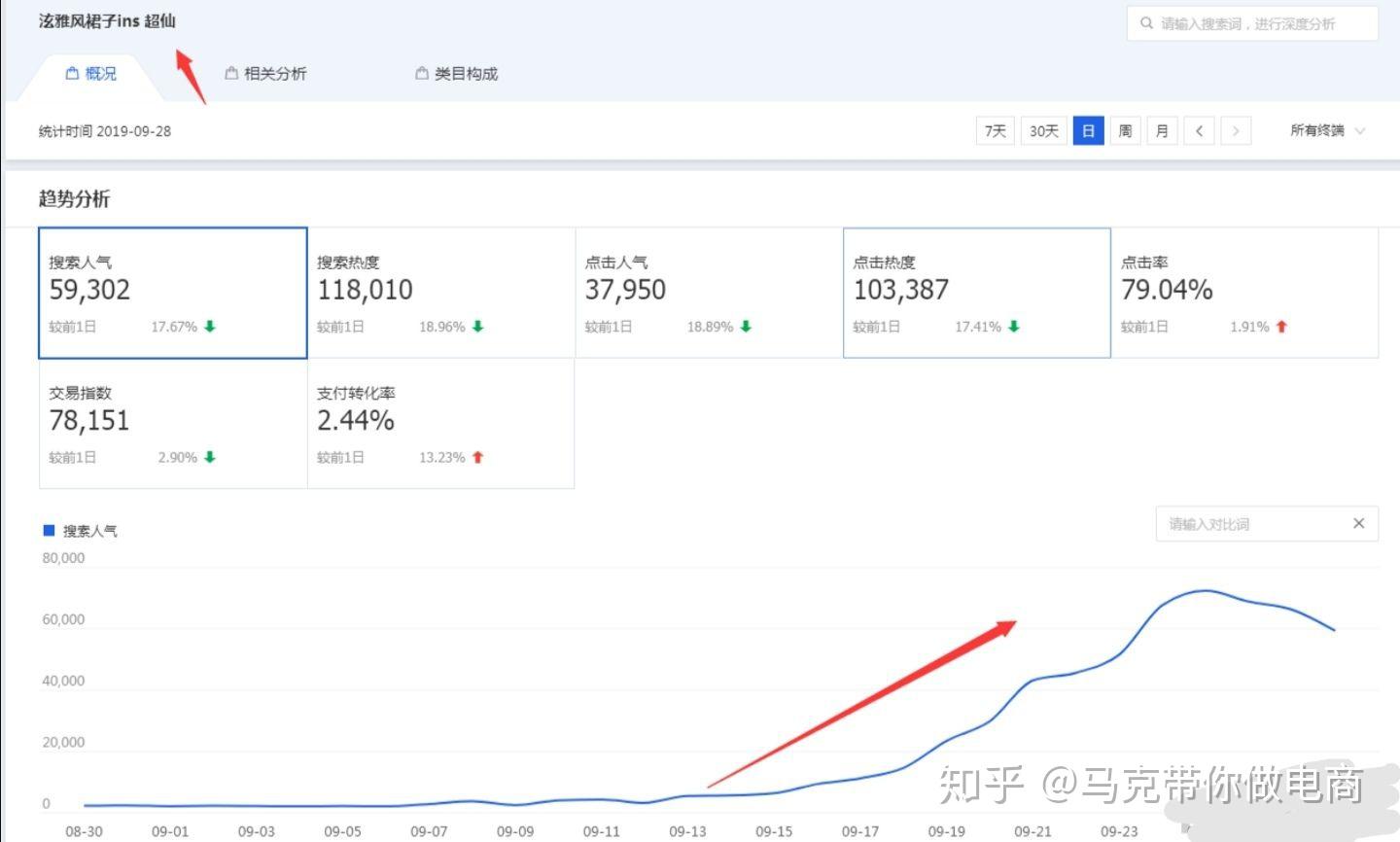Screen dimensions: 1400x842
Task: Click the value 118,010
Action: [x=365, y=290]
